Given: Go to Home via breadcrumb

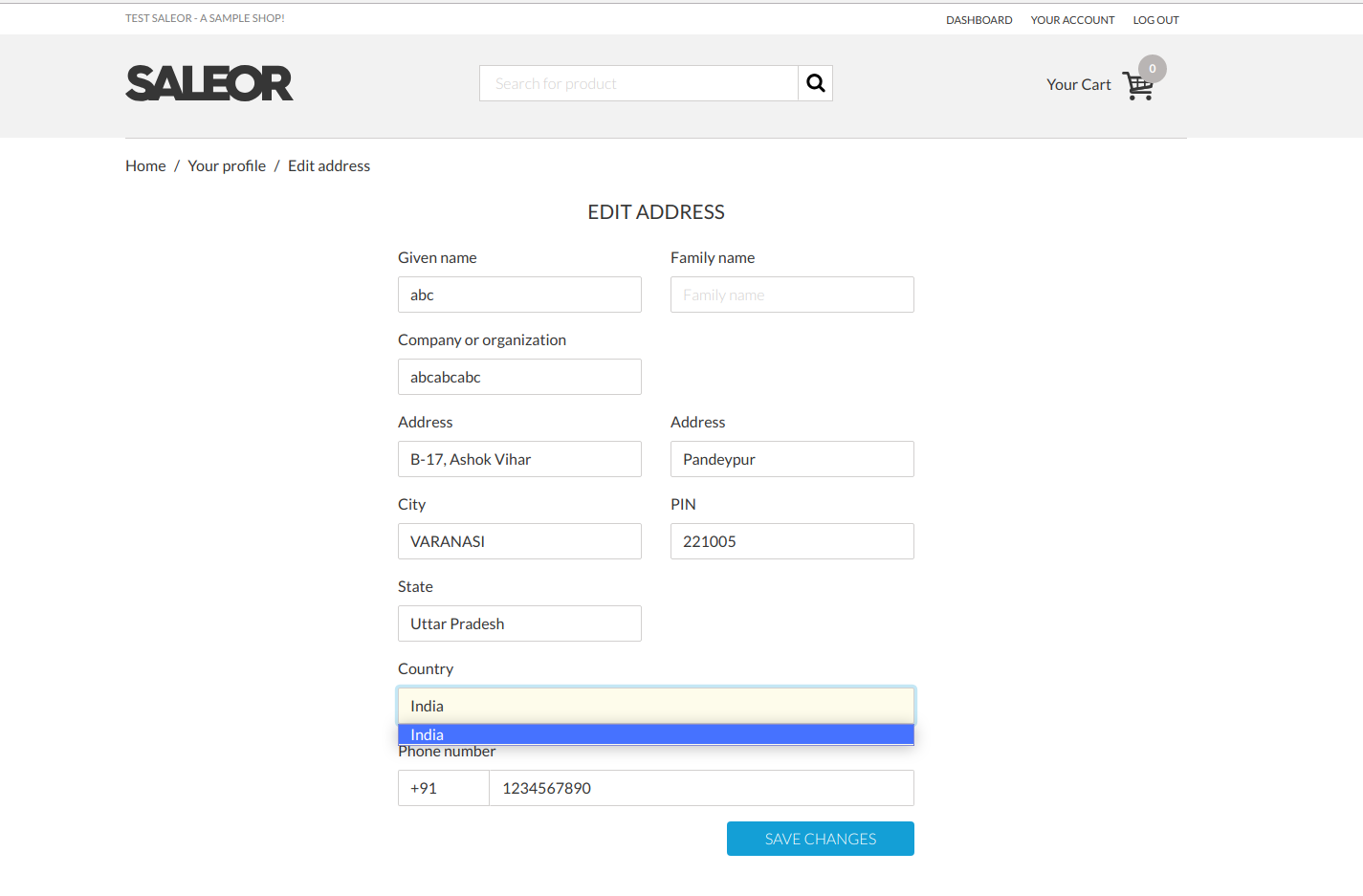Looking at the screenshot, I should (144, 165).
